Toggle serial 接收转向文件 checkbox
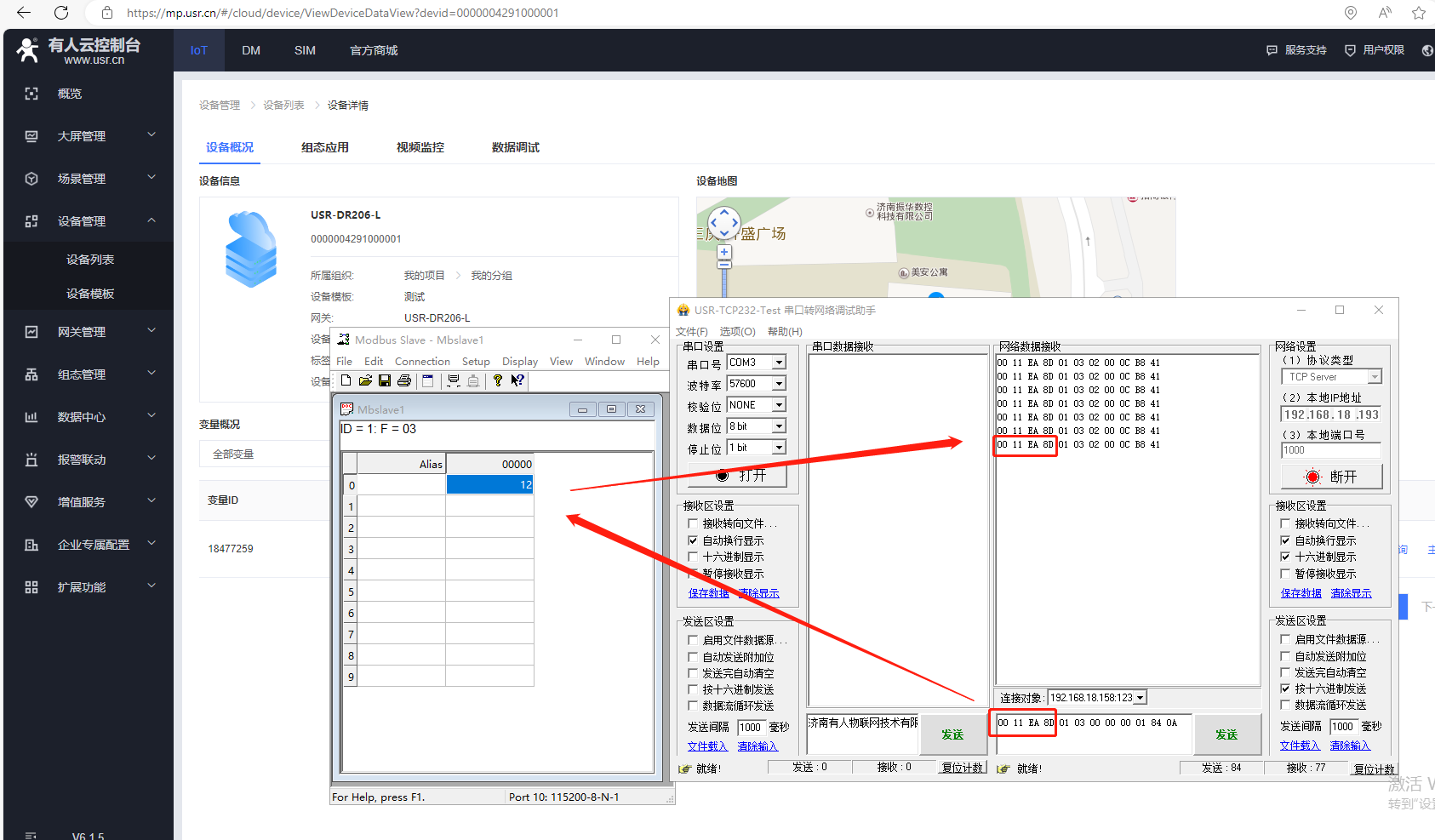This screenshot has height=840, width=1435. (693, 523)
